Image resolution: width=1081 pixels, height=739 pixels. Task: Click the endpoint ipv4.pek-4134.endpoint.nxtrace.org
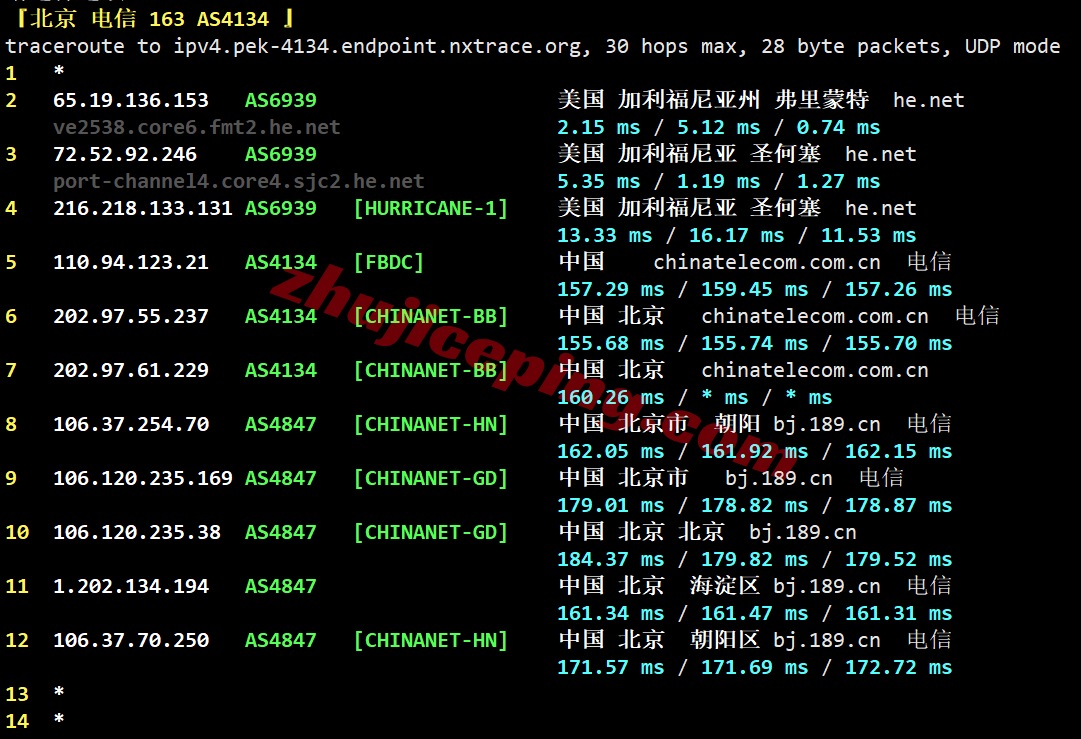pos(377,47)
